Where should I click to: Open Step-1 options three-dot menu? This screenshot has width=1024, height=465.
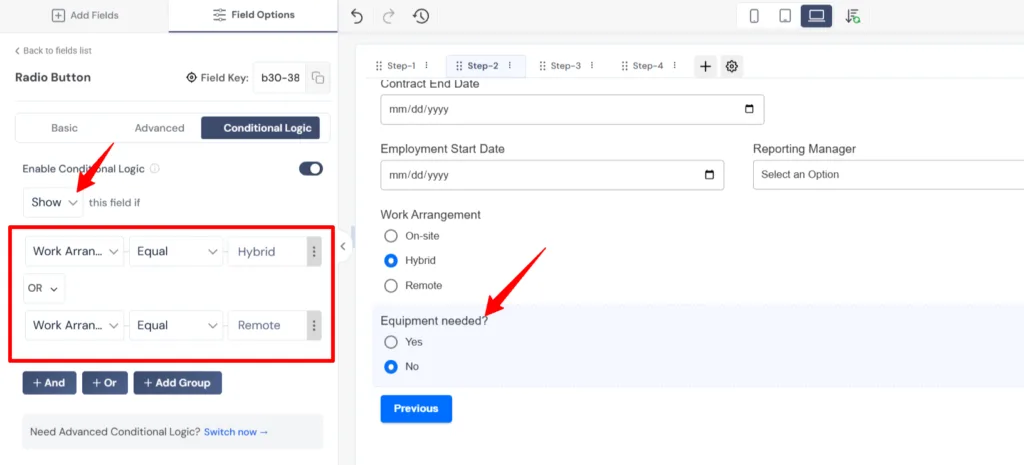pyautogui.click(x=426, y=65)
